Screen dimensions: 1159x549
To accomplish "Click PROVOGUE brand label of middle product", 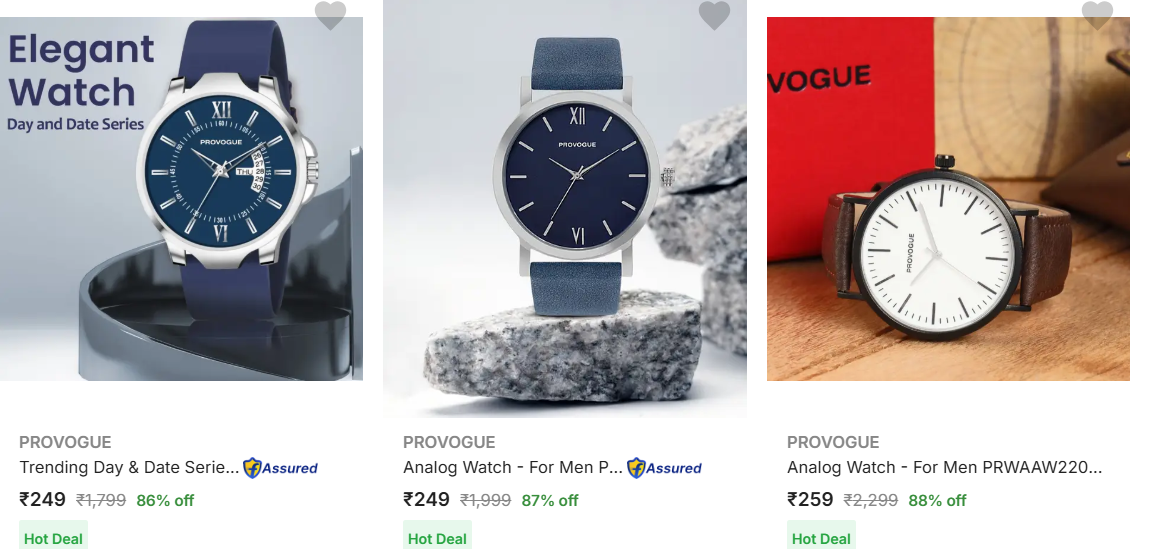I will (449, 443).
